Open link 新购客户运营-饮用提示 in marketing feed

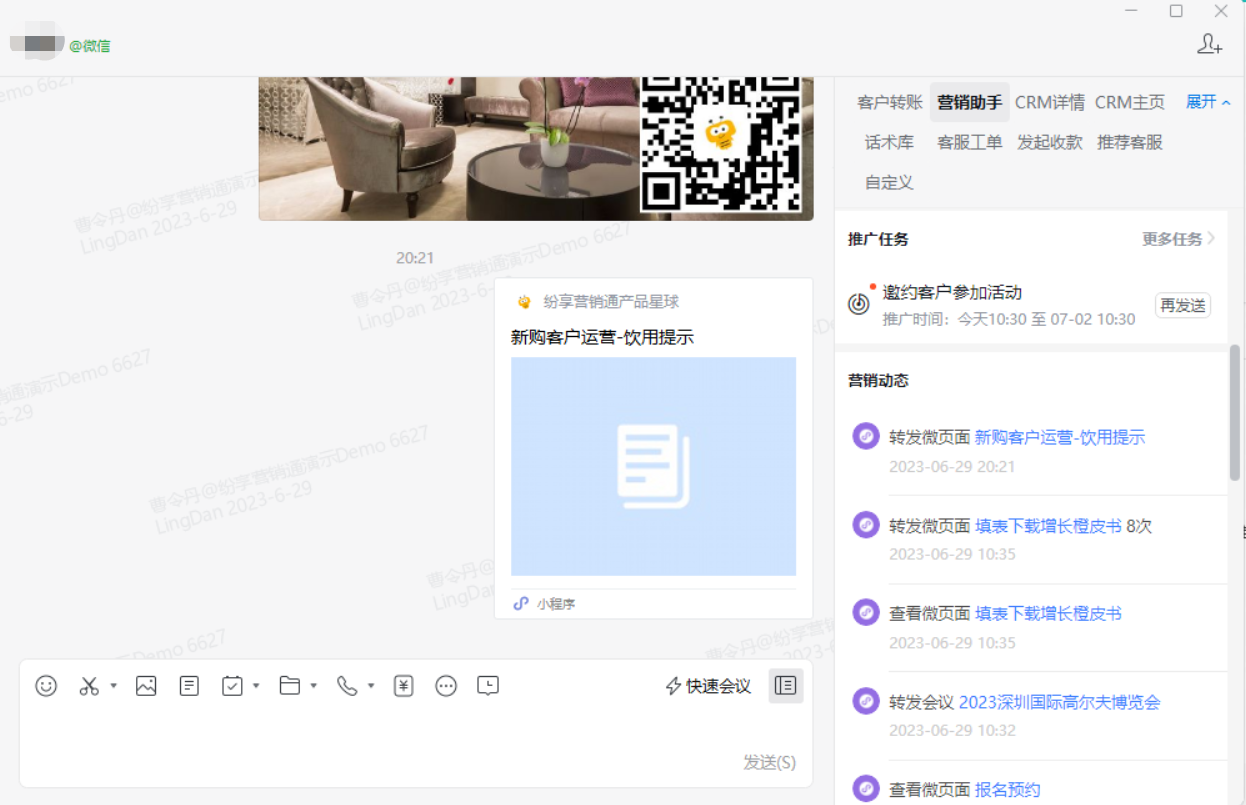point(1060,437)
